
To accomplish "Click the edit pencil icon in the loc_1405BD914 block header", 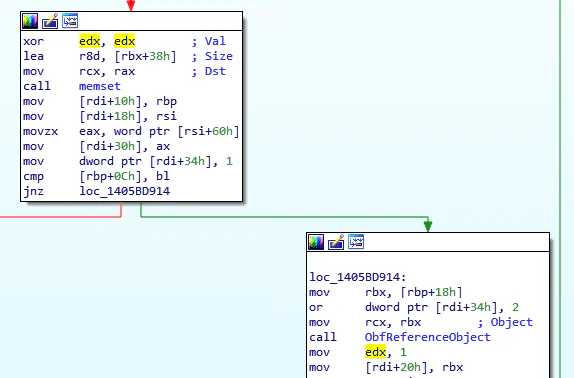I will point(336,242).
